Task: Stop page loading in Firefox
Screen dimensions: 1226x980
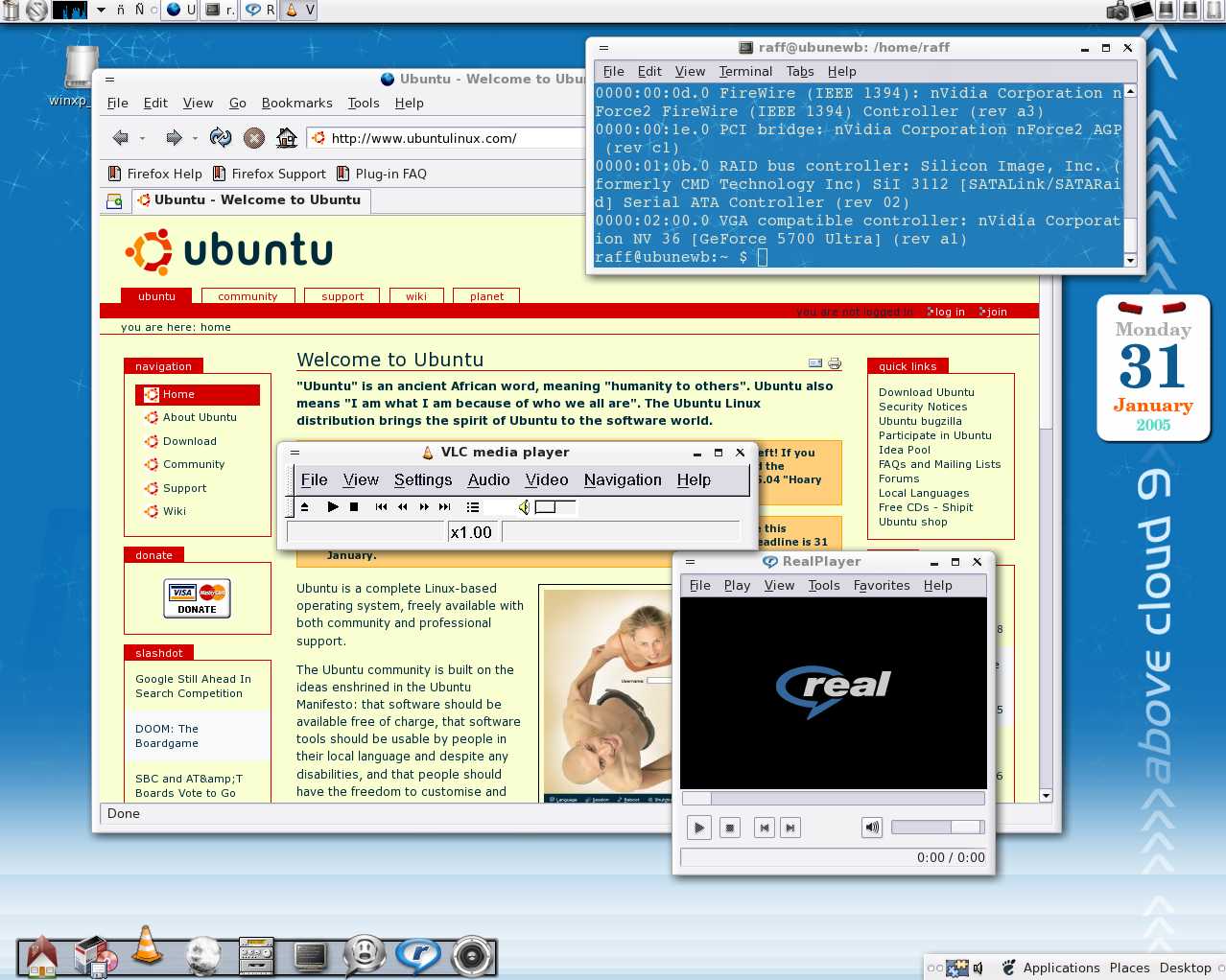Action: [254, 138]
